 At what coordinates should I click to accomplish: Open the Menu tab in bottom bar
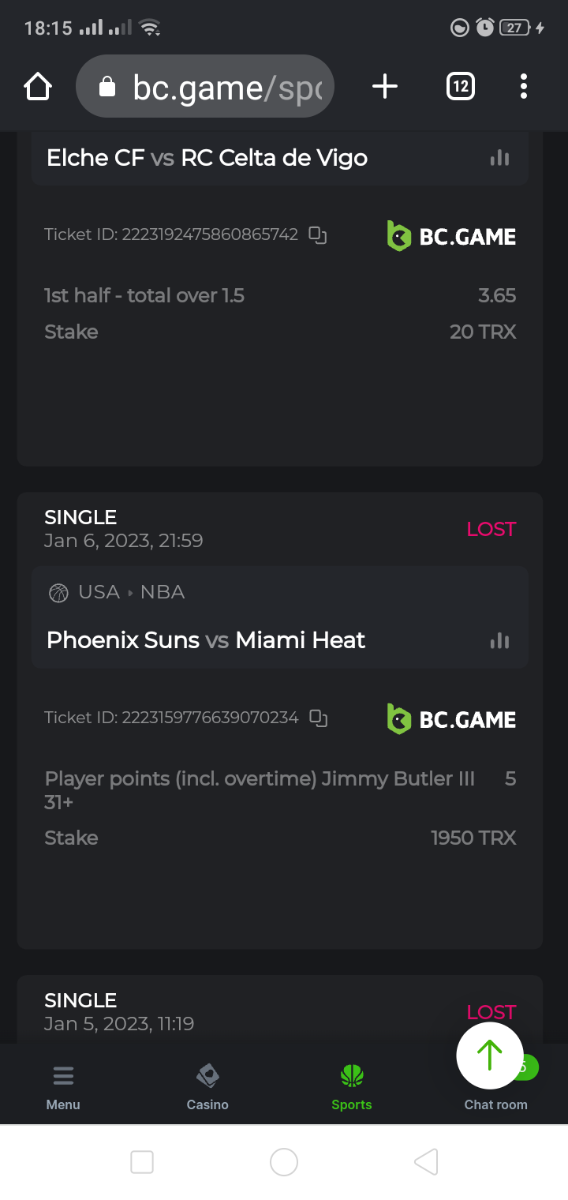63,1087
